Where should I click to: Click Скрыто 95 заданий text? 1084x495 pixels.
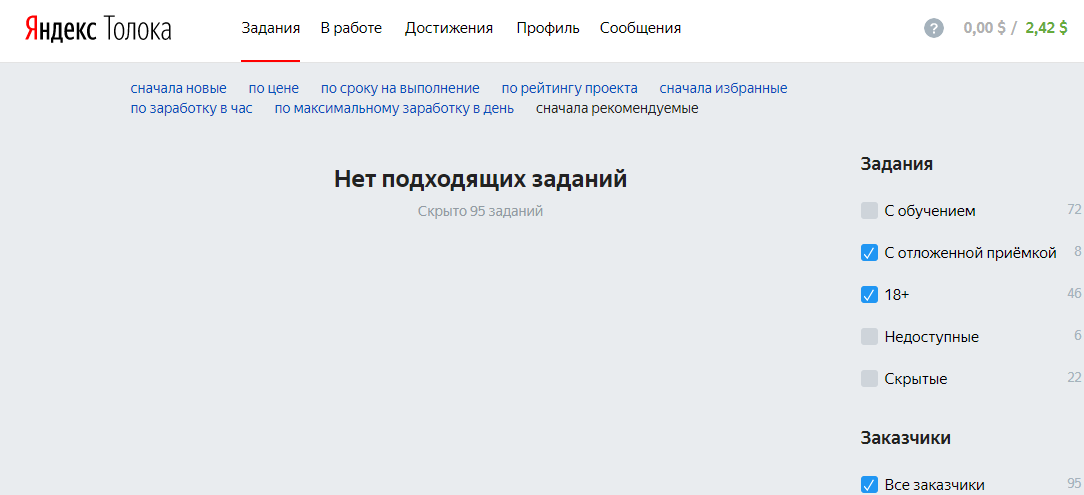480,212
